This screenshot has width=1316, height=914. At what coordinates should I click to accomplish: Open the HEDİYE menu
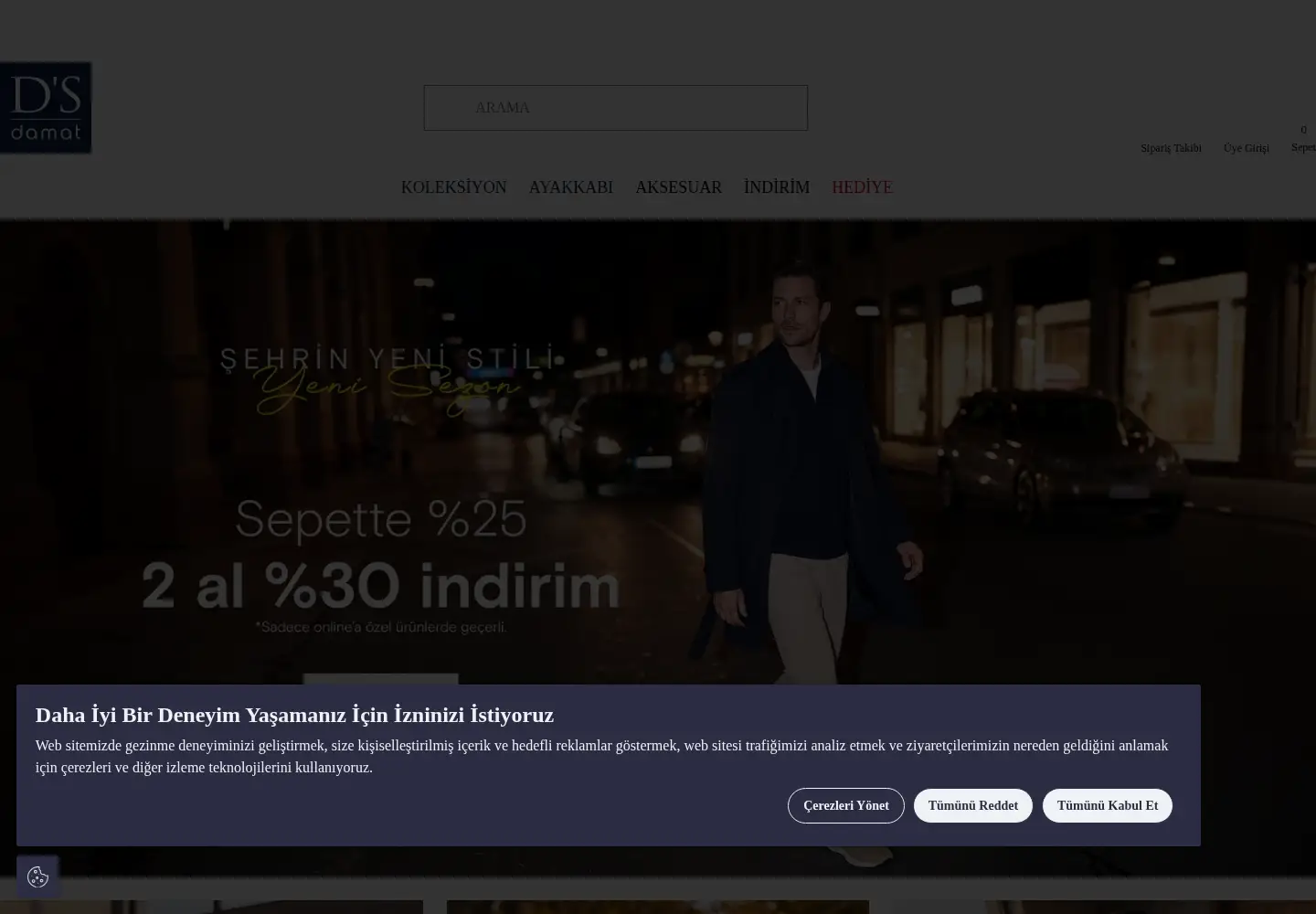862,187
